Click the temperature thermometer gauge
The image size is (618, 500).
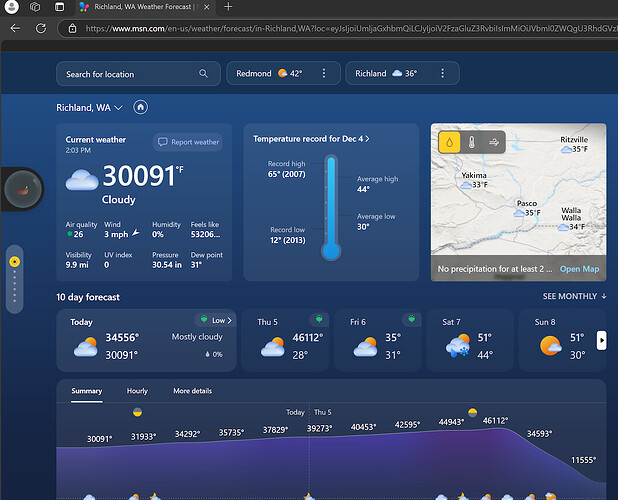331,208
